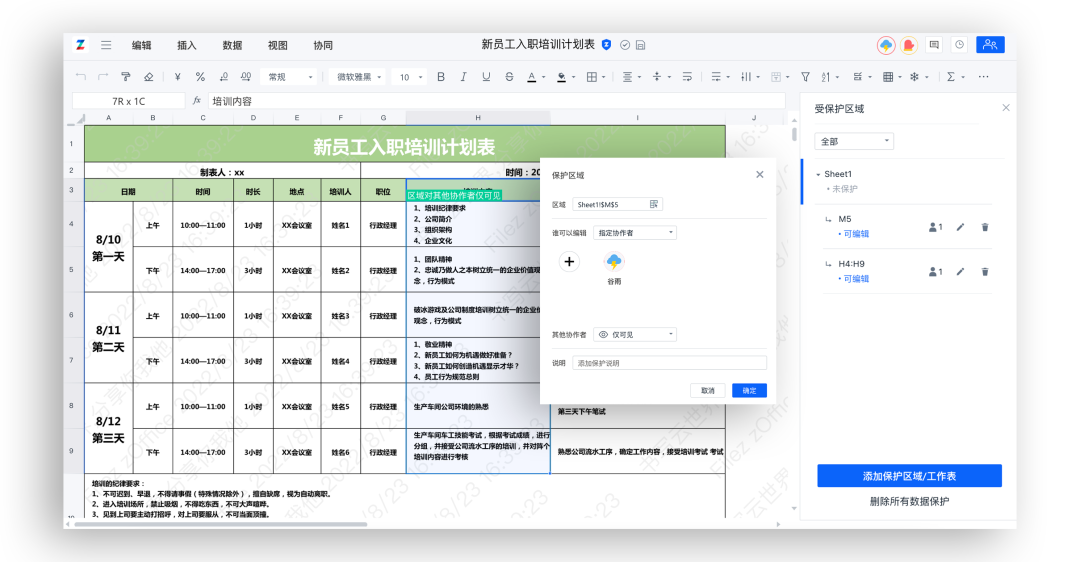Click the 添加保护说明 description field
Screen dimensions: 1080x562
pyautogui.click(x=669, y=363)
